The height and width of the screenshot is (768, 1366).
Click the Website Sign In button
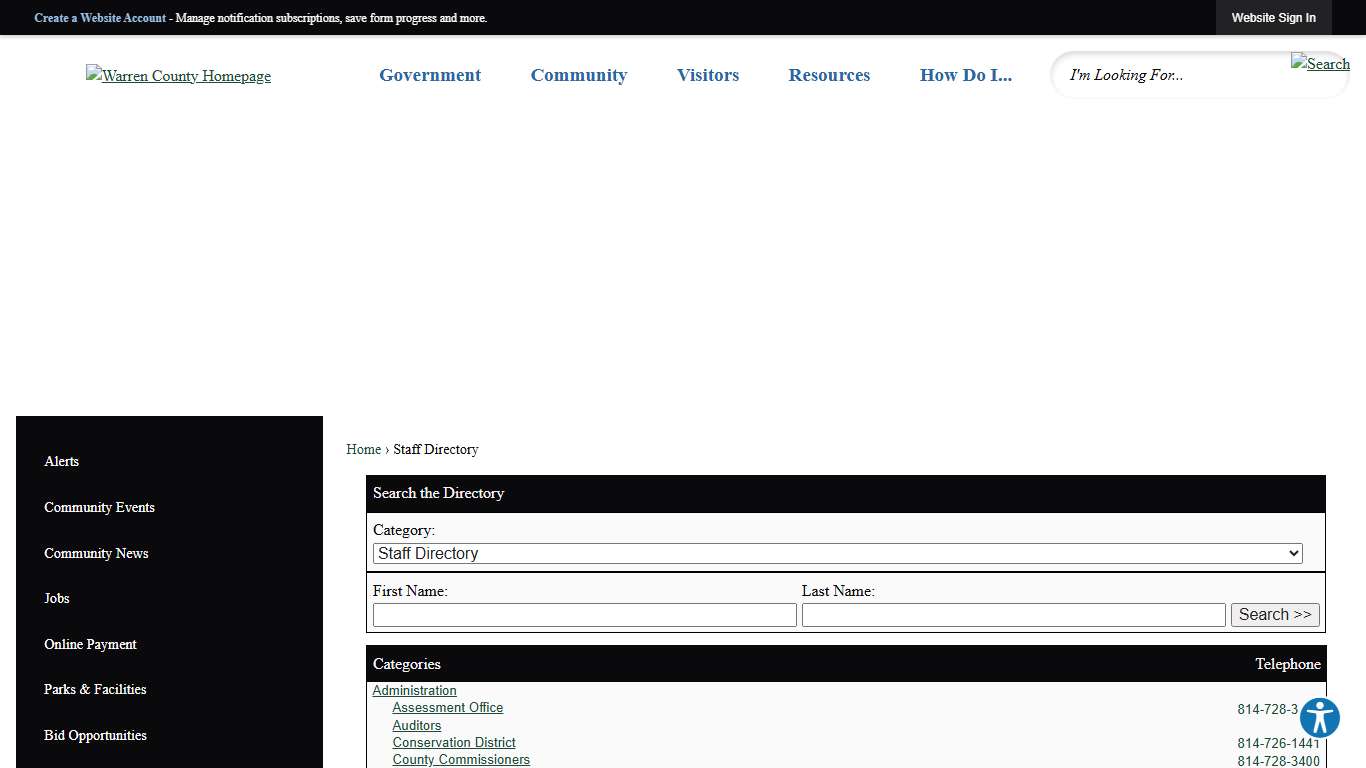pyautogui.click(x=1273, y=17)
